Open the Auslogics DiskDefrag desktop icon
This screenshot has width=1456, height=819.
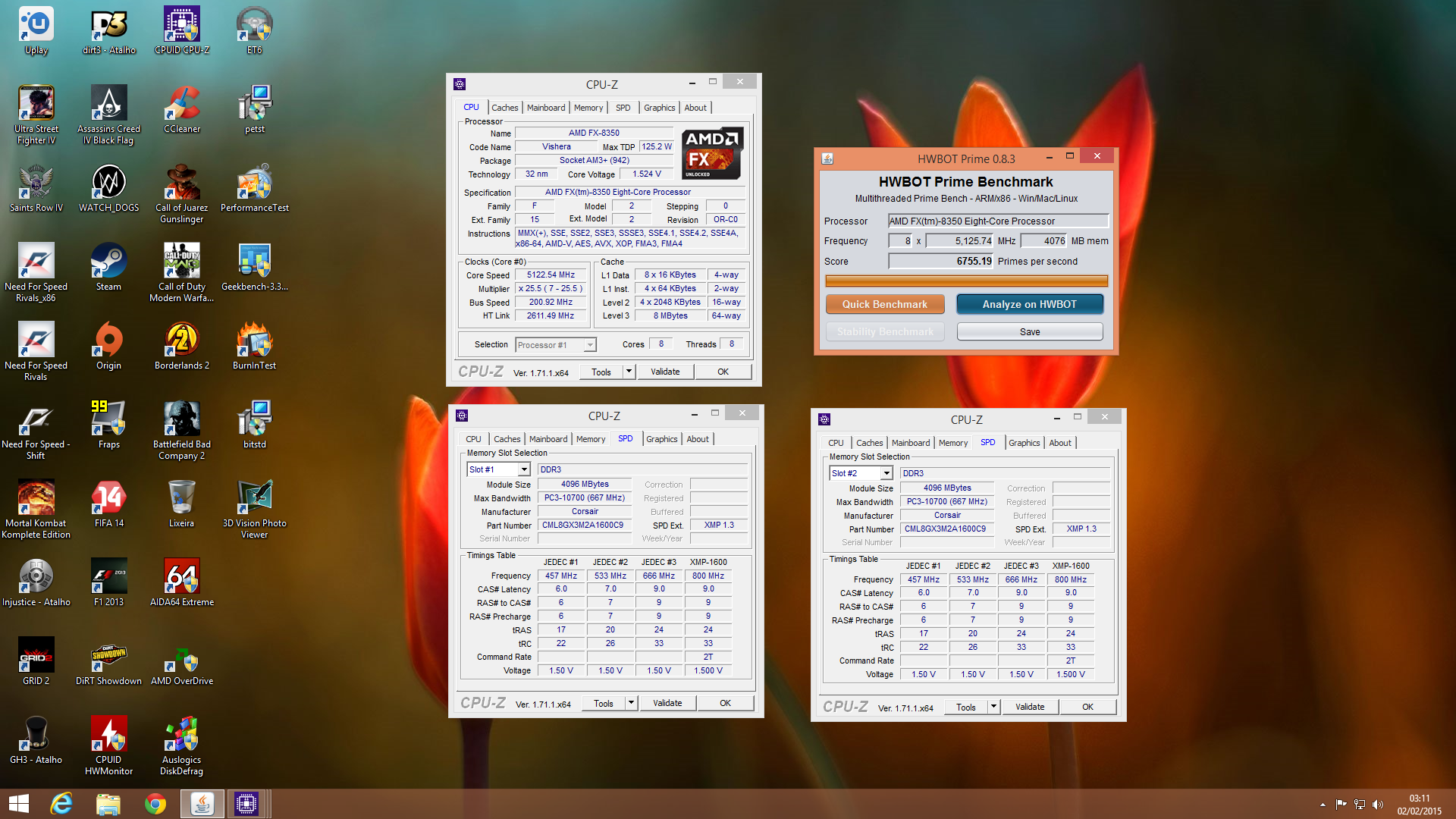coord(182,746)
